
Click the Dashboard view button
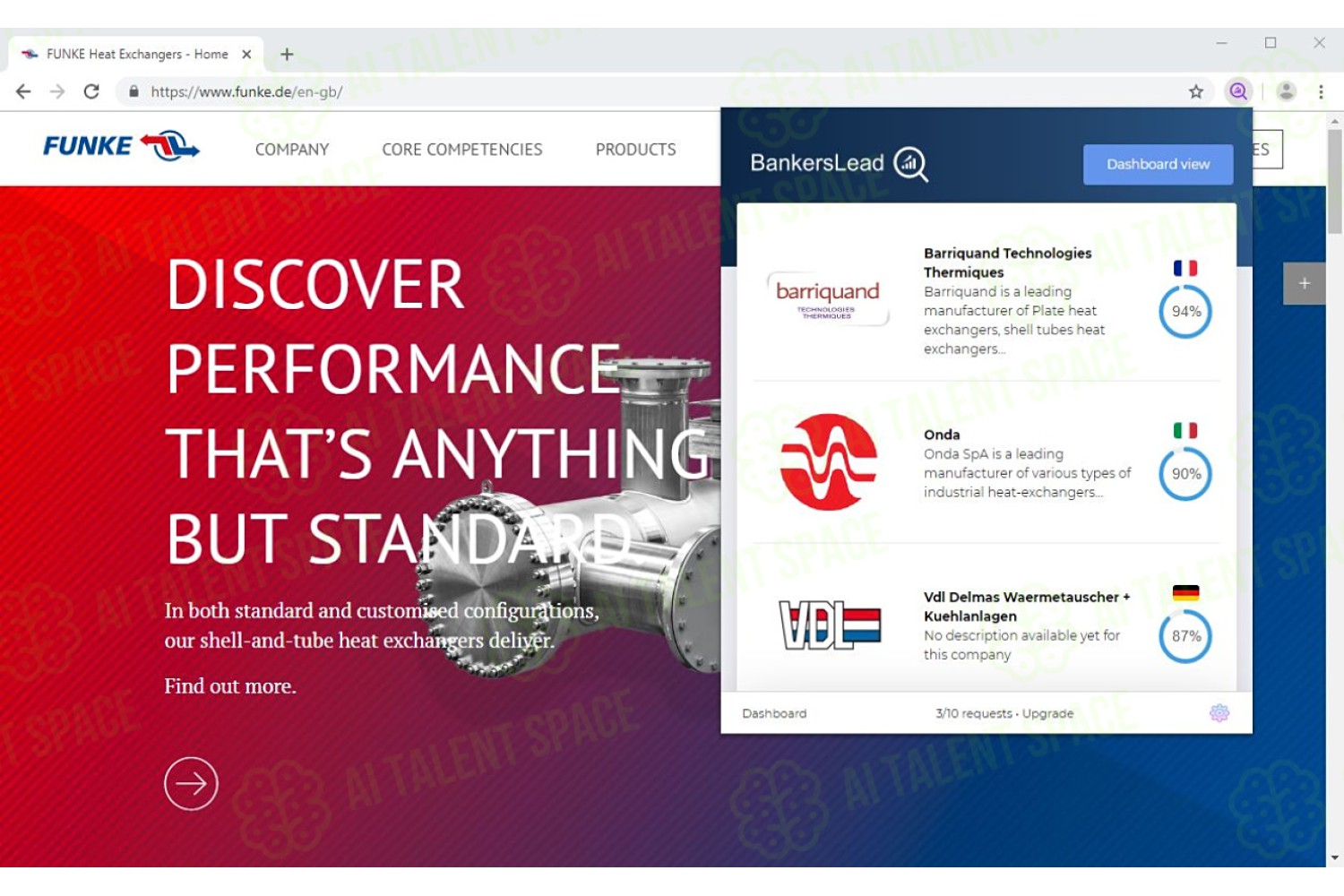pos(1158,165)
